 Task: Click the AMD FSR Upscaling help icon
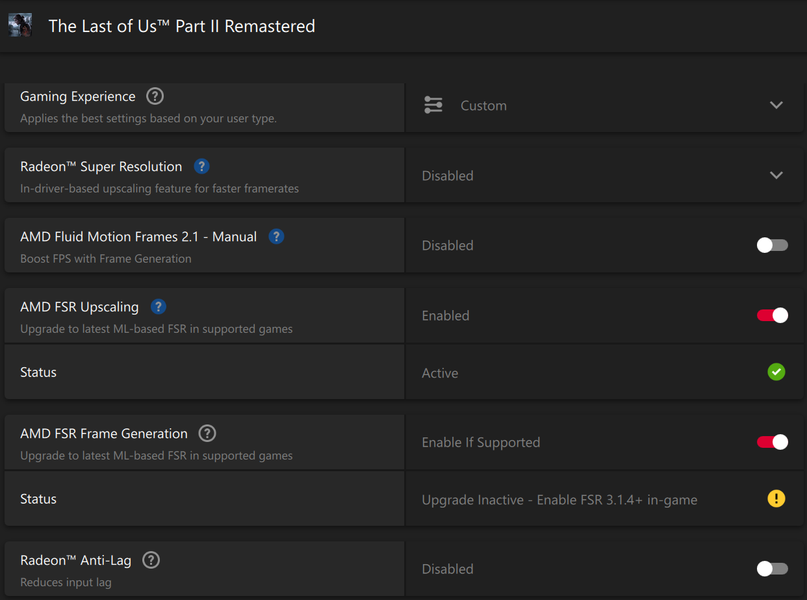[158, 307]
